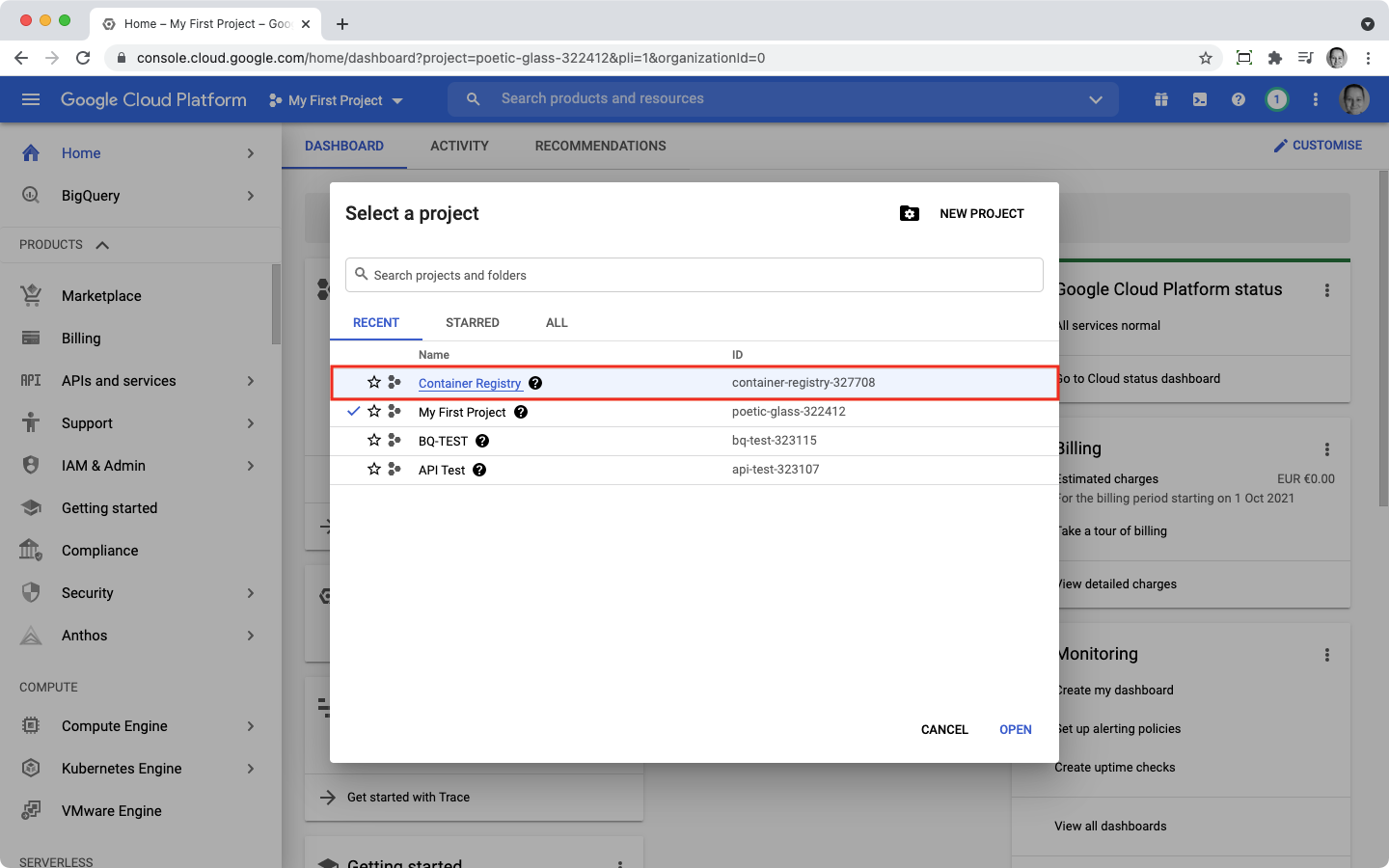This screenshot has width=1389, height=868.
Task: Expand the BigQuery submenu arrow
Action: [x=251, y=196]
